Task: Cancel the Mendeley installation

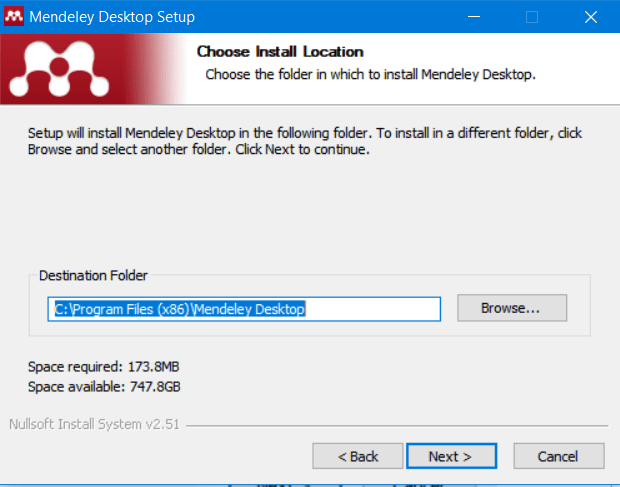Action: 557,456
